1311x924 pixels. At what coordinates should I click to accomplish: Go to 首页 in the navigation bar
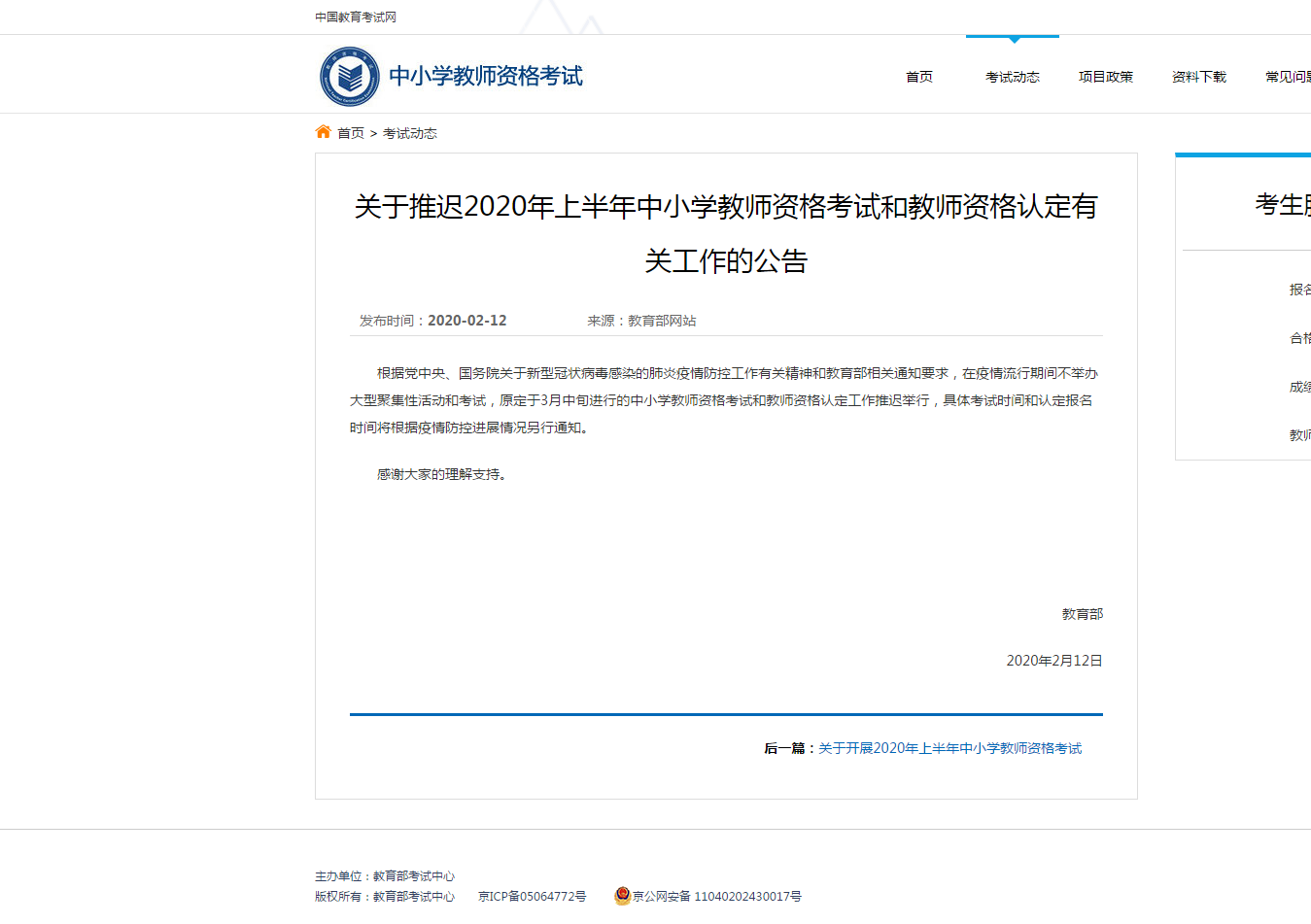pos(919,77)
